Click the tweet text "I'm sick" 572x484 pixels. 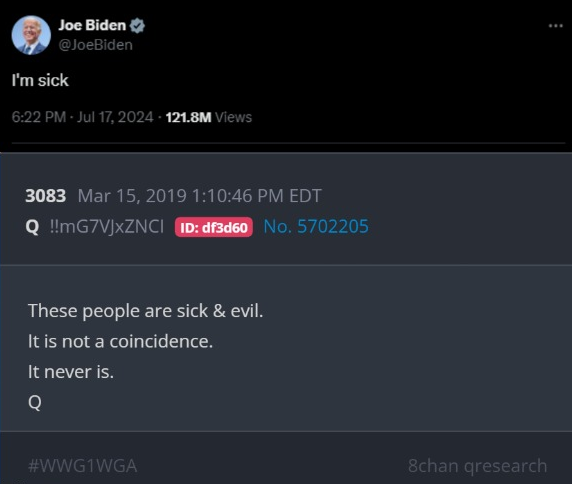tap(40, 80)
